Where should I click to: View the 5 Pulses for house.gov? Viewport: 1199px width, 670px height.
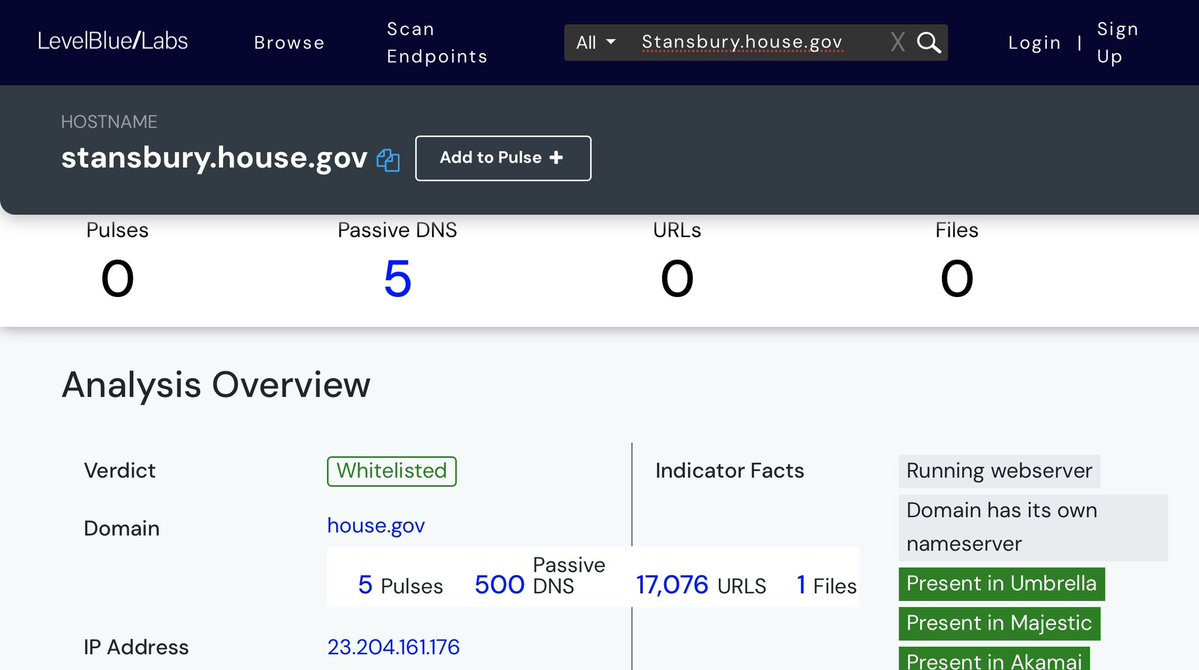(x=365, y=585)
